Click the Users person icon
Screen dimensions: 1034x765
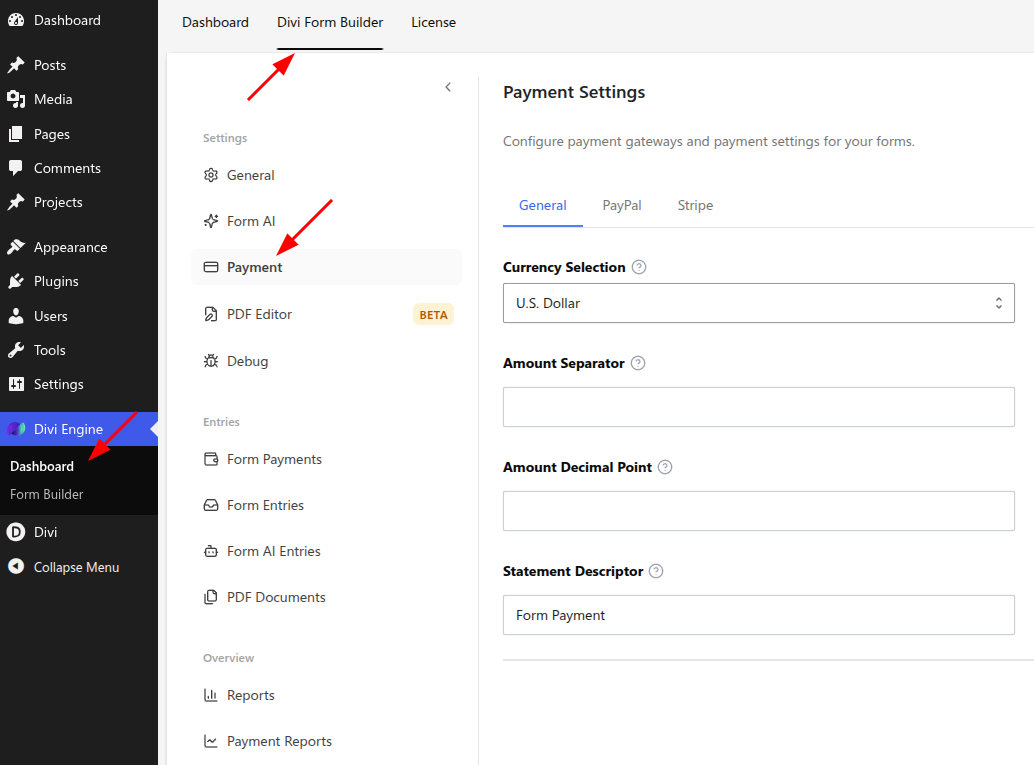(16, 316)
